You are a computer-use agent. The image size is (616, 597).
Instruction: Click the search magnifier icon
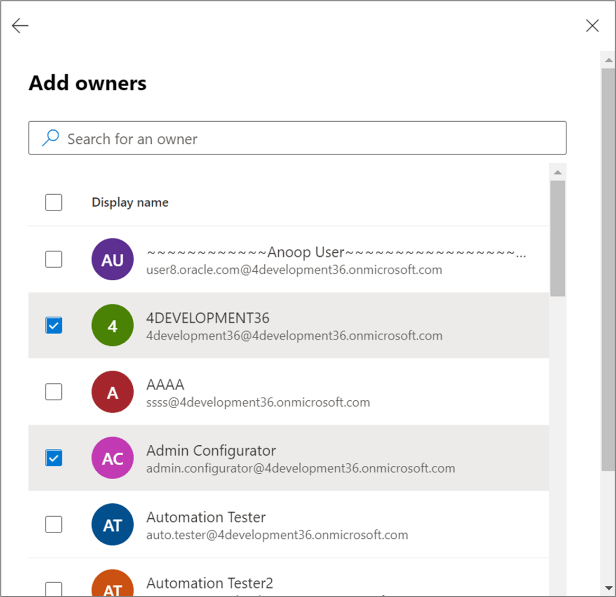point(51,138)
